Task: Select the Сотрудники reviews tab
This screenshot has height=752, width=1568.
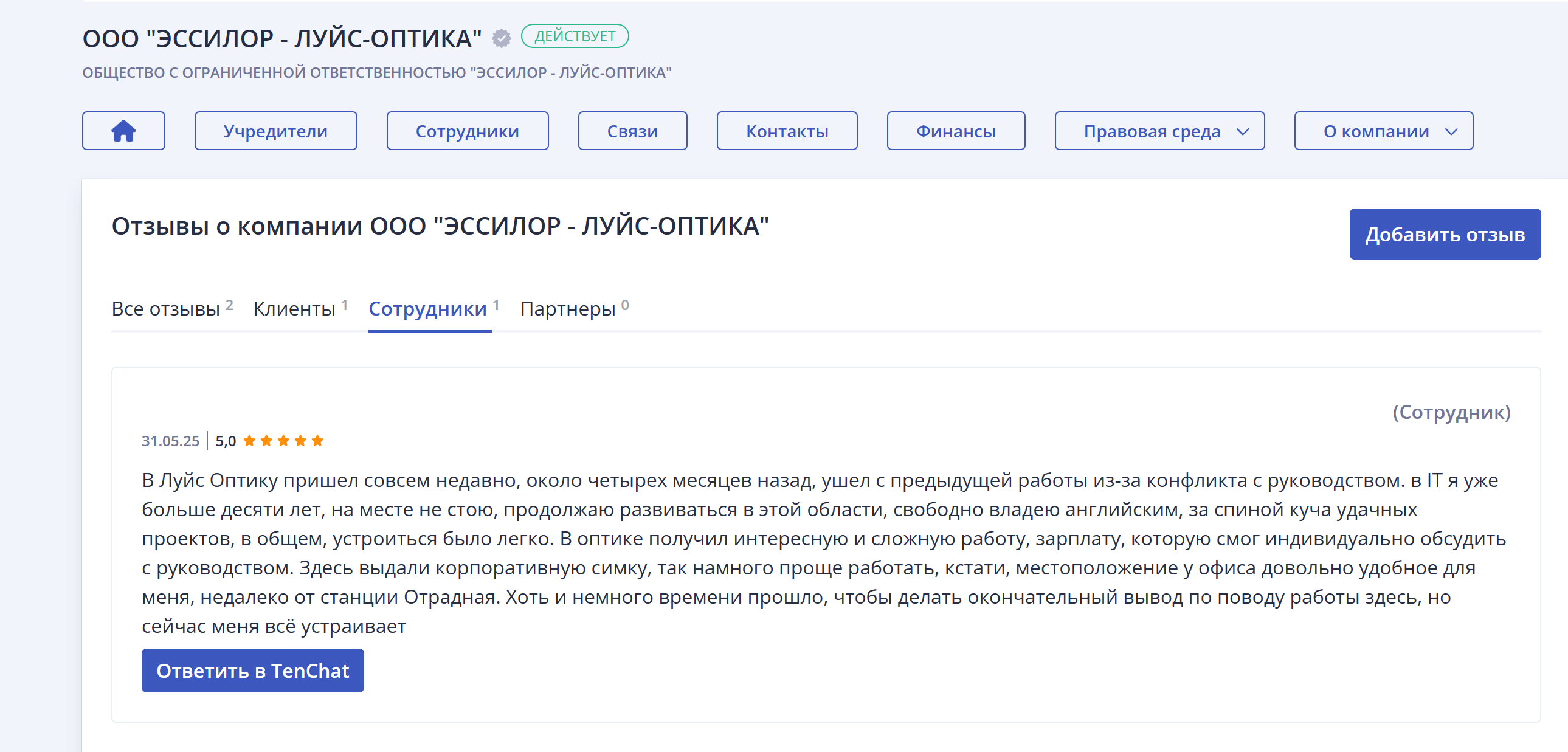Action: click(434, 308)
